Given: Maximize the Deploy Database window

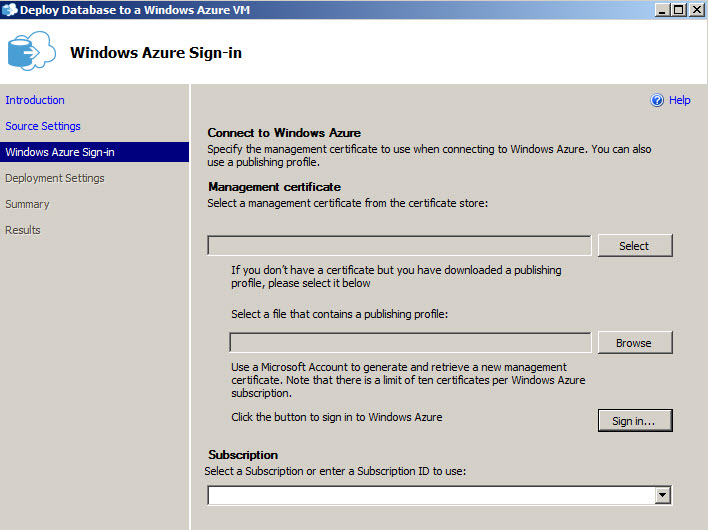Looking at the screenshot, I should tap(679, 9).
